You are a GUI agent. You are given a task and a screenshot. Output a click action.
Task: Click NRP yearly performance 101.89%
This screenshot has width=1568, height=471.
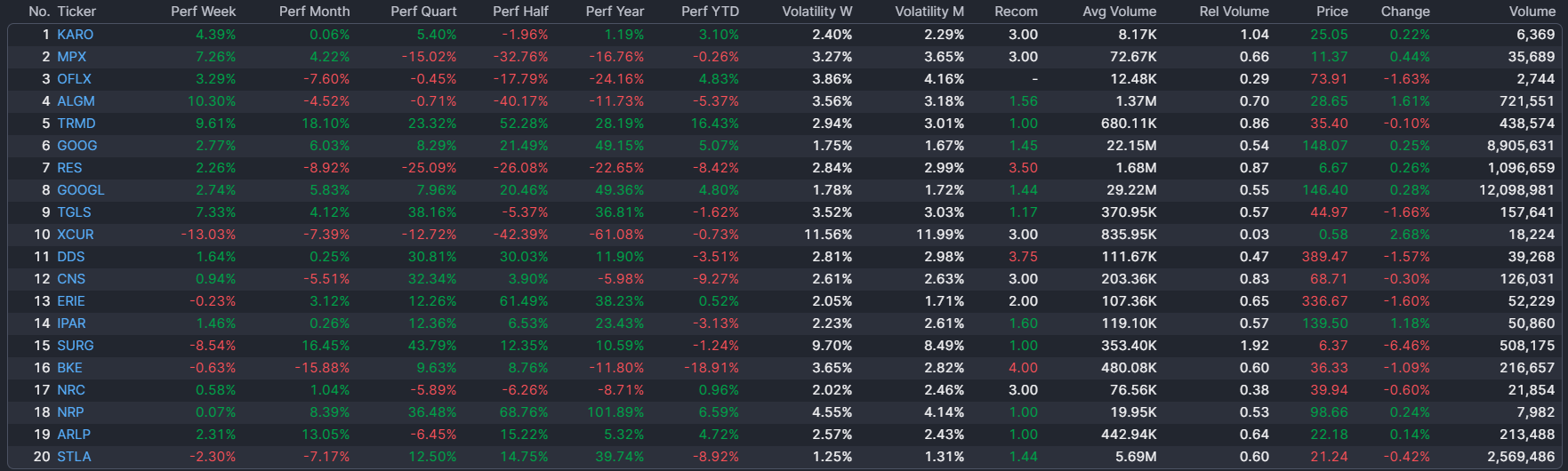click(615, 412)
